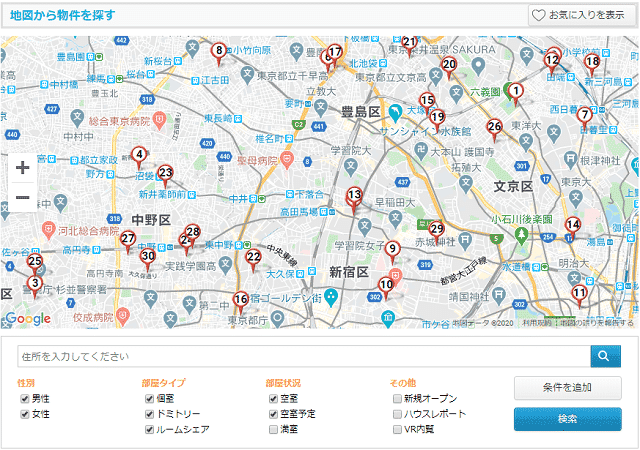The width and height of the screenshot is (640, 450).
Task: Open property marker number 26
Action: [x=494, y=127]
